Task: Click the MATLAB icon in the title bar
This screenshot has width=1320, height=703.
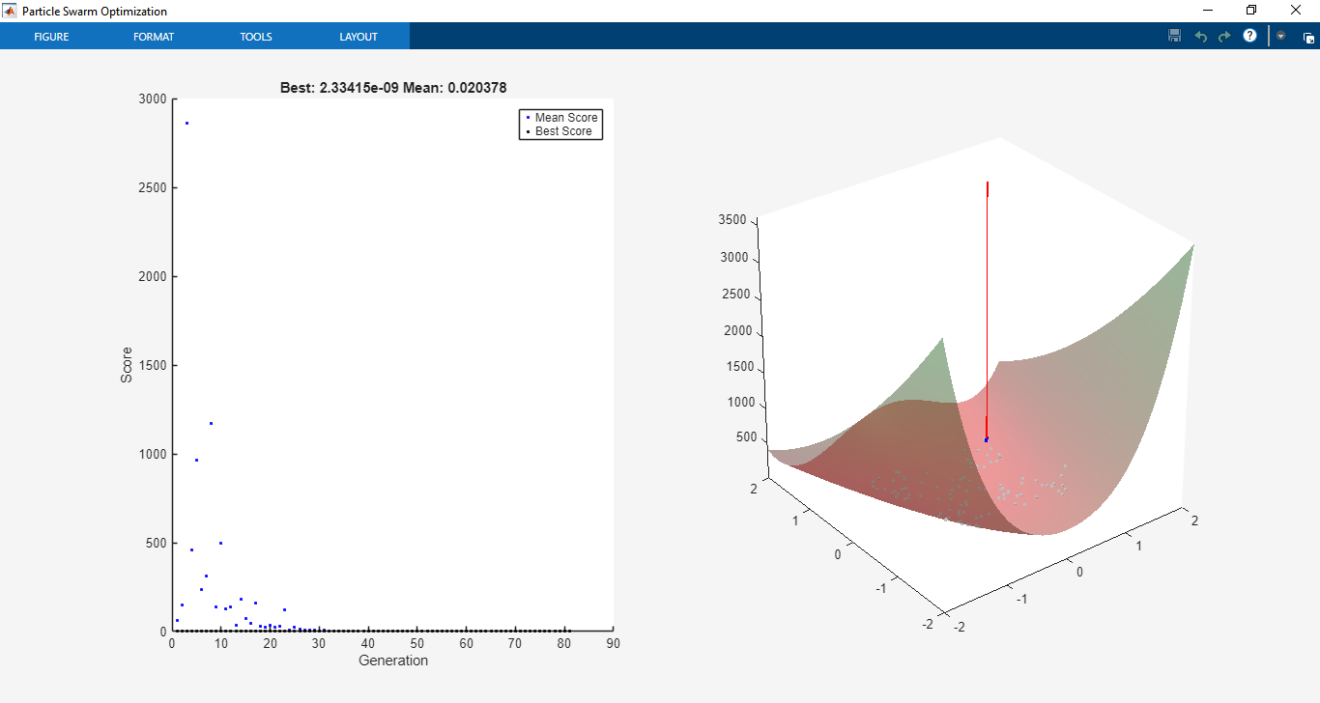Action: click(11, 11)
